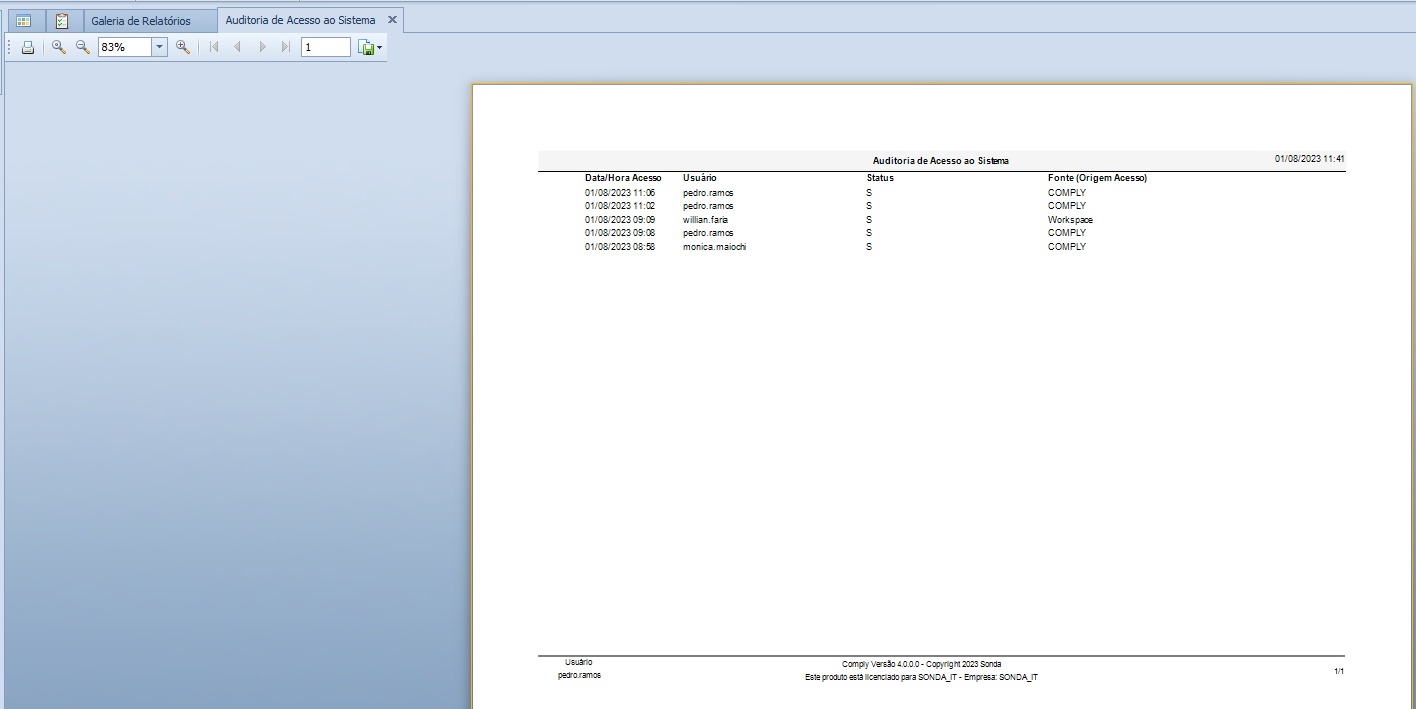Click the export/save report icon

(x=366, y=47)
